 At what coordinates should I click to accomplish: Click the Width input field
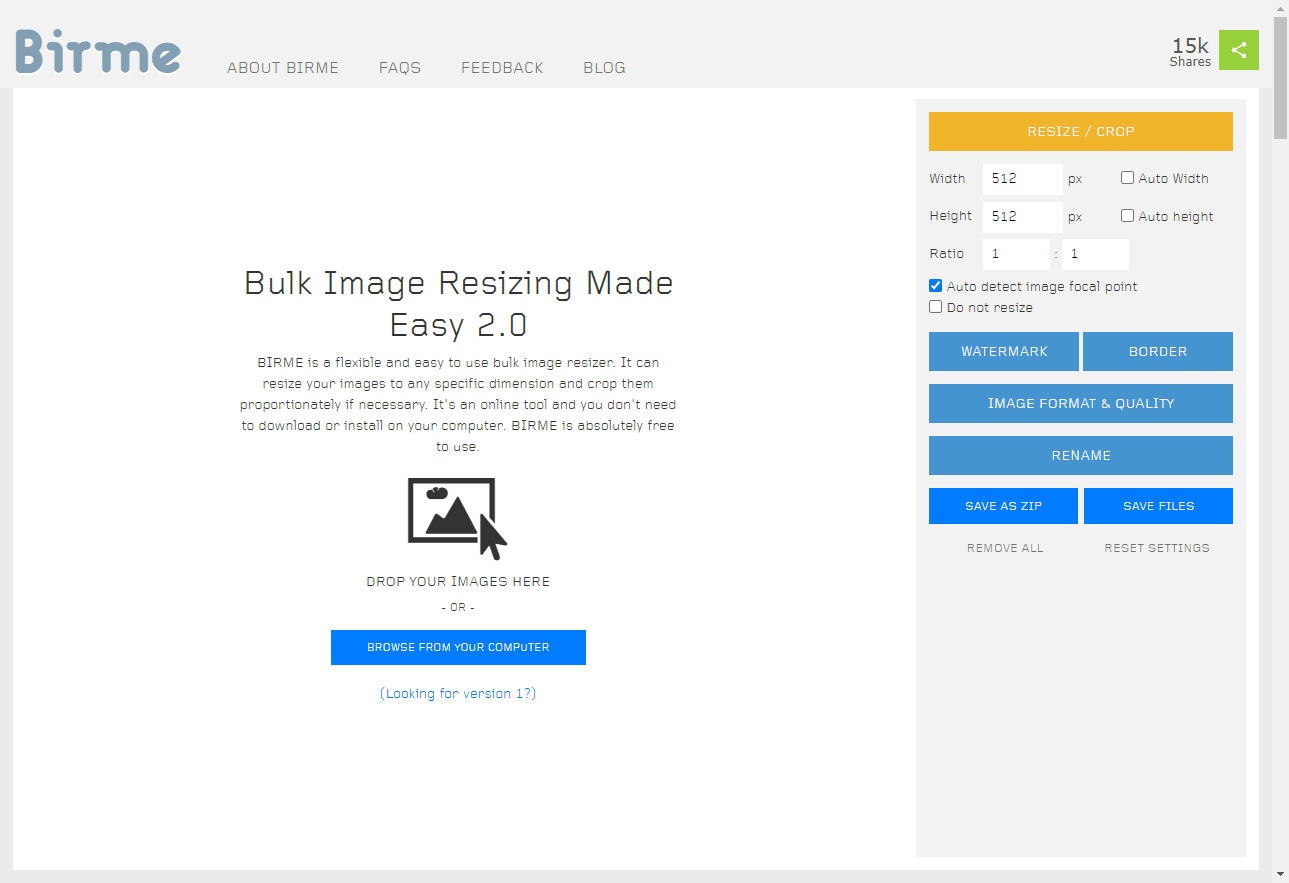[1023, 179]
